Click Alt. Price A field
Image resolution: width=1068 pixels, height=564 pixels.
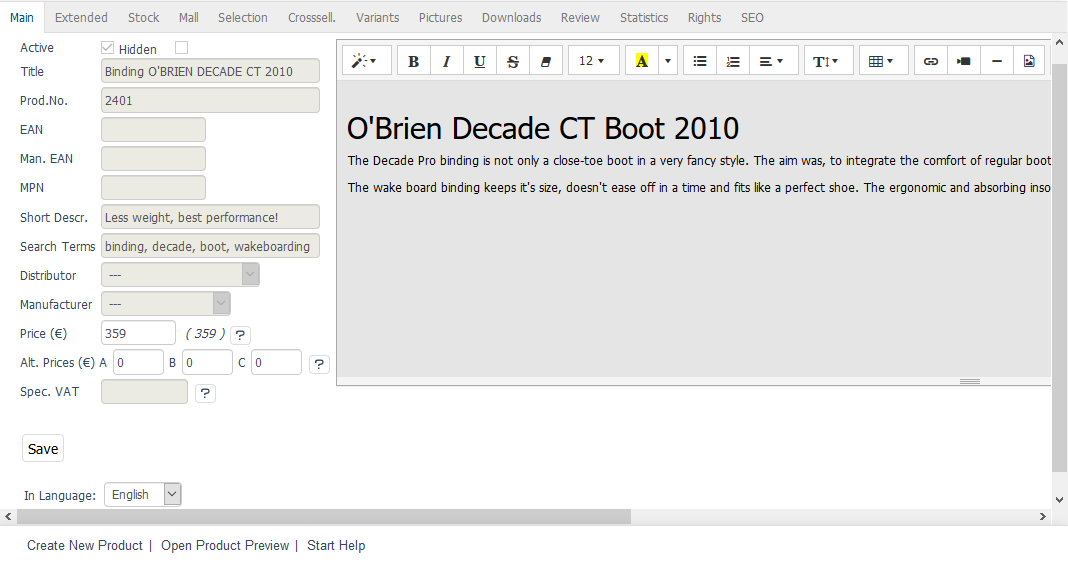pos(138,362)
